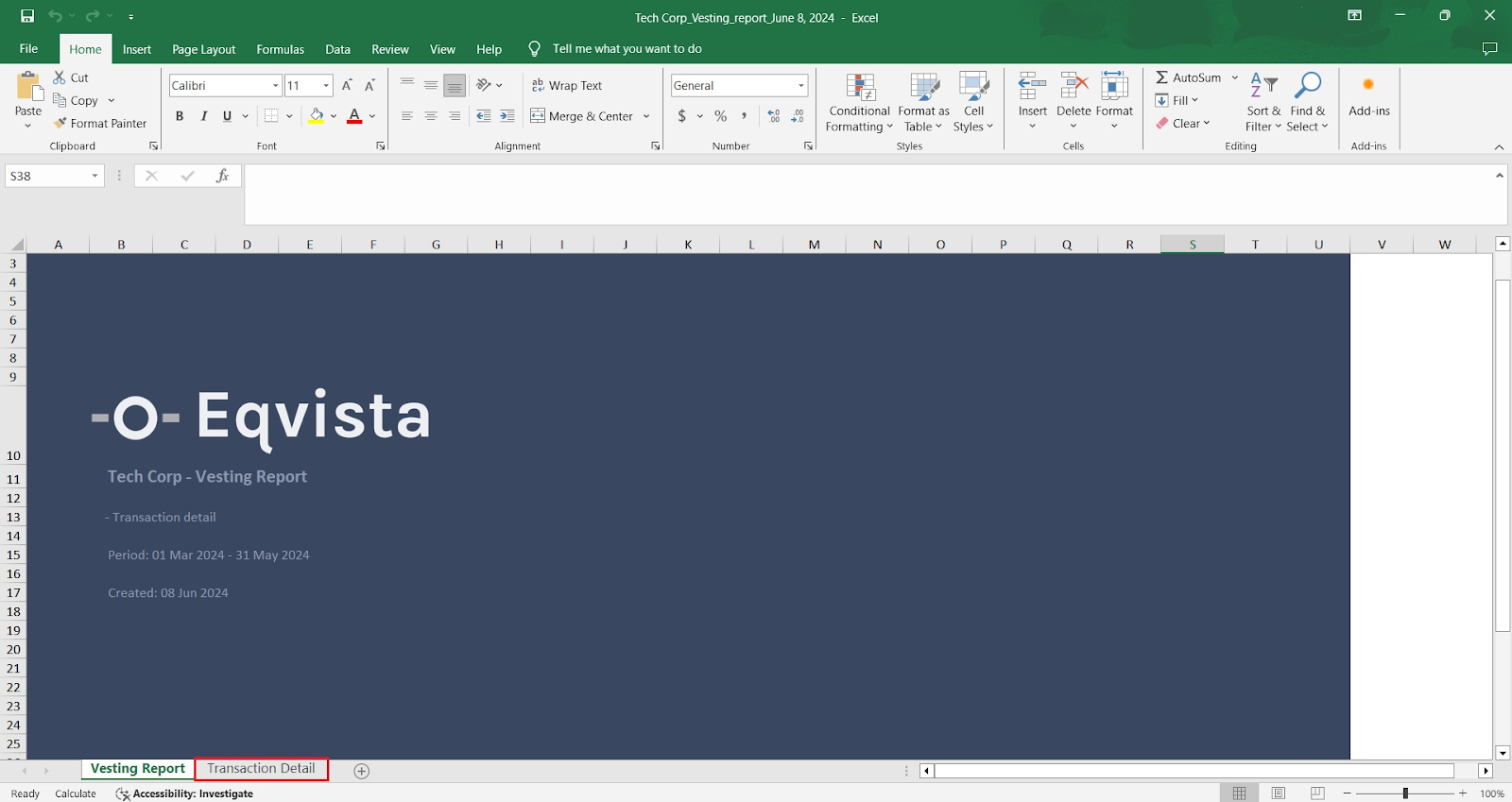The height and width of the screenshot is (802, 1512).
Task: Click the Delete cells icon
Action: (1074, 86)
